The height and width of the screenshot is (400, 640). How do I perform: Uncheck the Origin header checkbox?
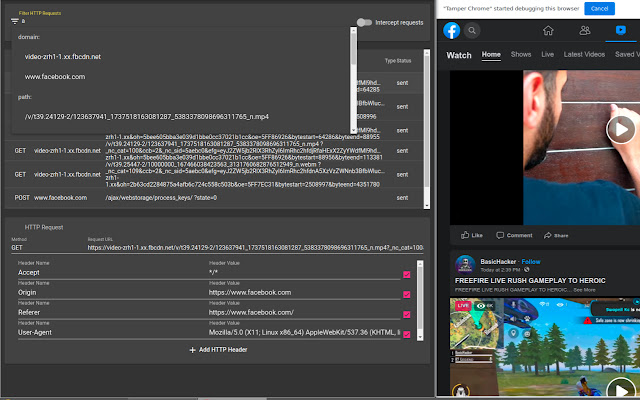pos(406,293)
